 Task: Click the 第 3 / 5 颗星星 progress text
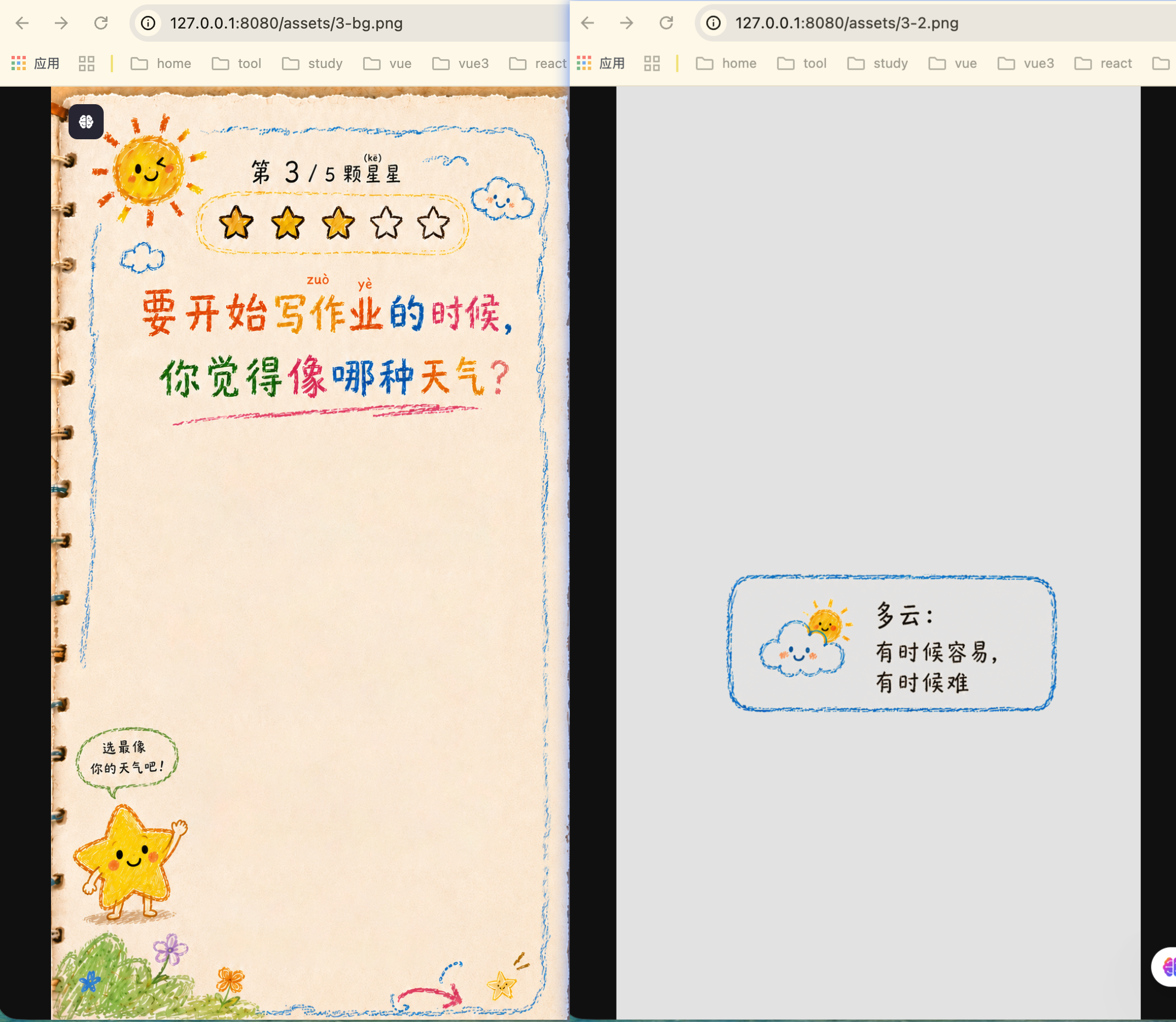[x=326, y=171]
